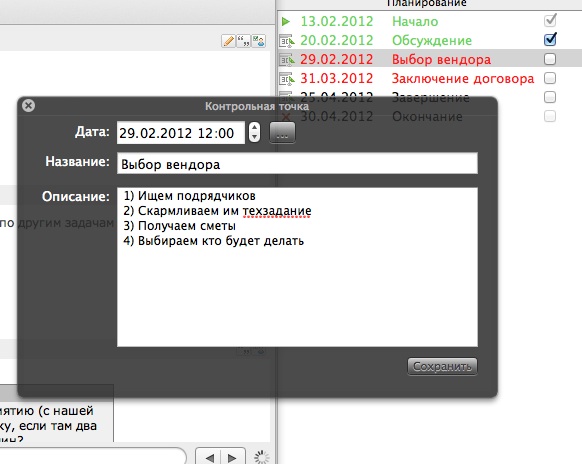Click milestone icon next to 29.02.2012
This screenshot has height=464, width=582.
[x=287, y=59]
